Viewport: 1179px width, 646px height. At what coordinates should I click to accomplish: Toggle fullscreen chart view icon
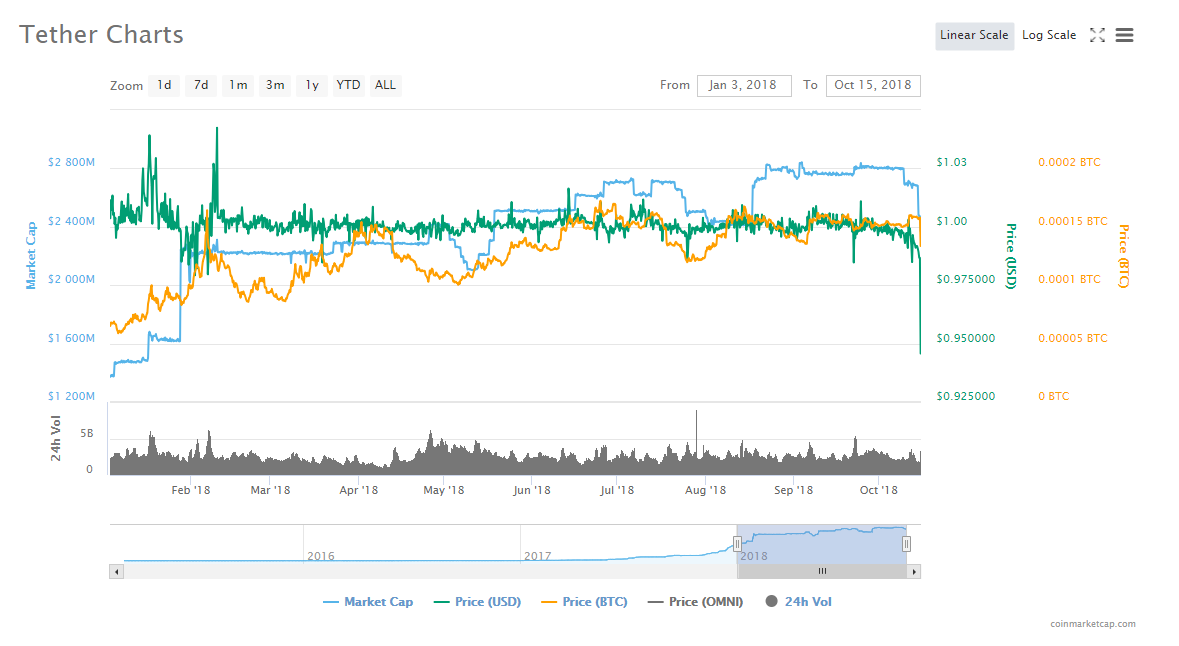(x=1097, y=35)
